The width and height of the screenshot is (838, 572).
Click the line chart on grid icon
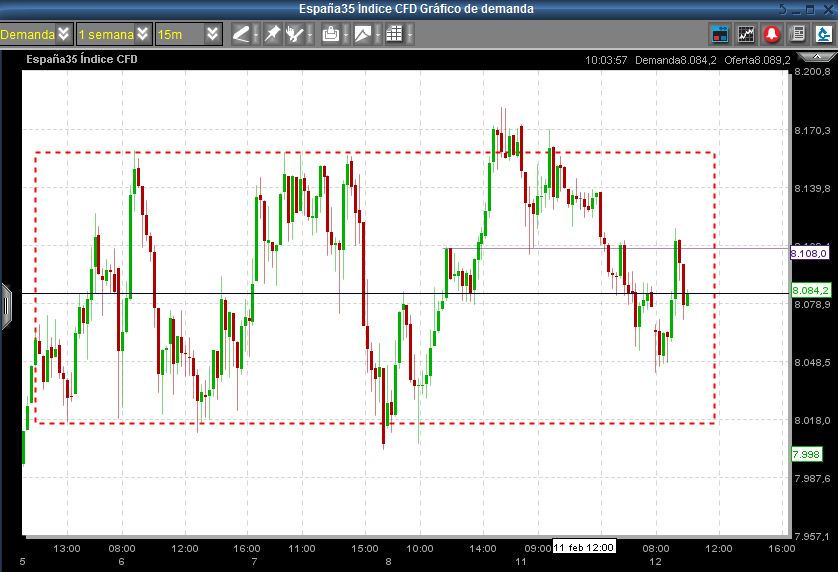[x=746, y=34]
